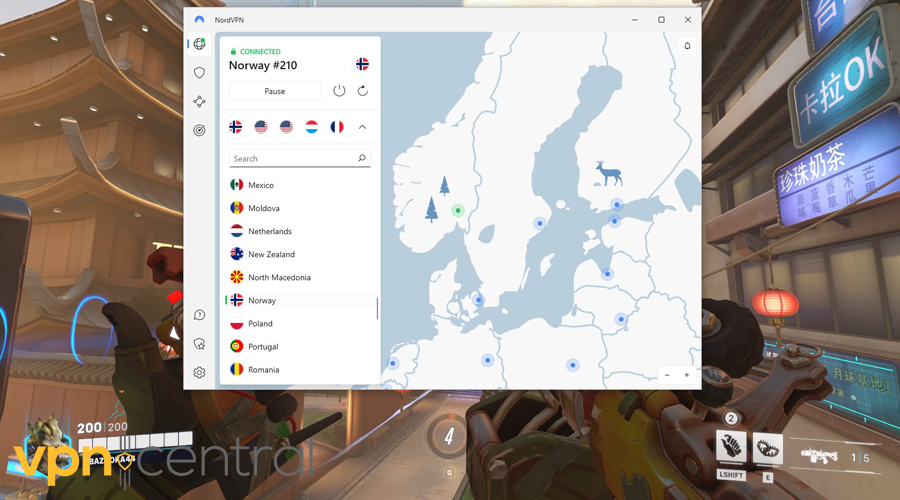Connect to Poland in the list
This screenshot has height=500, width=900.
click(300, 323)
